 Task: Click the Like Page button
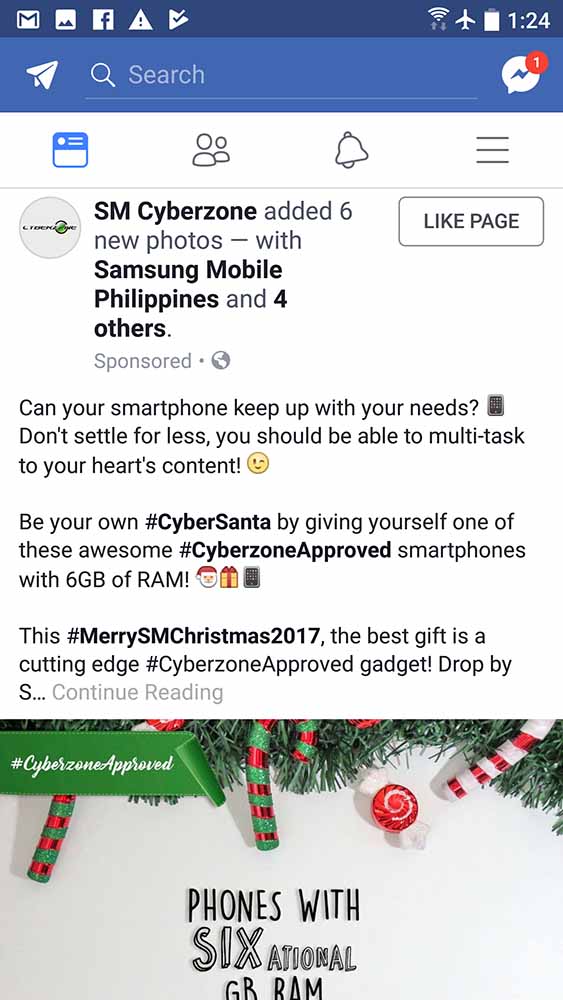[471, 221]
